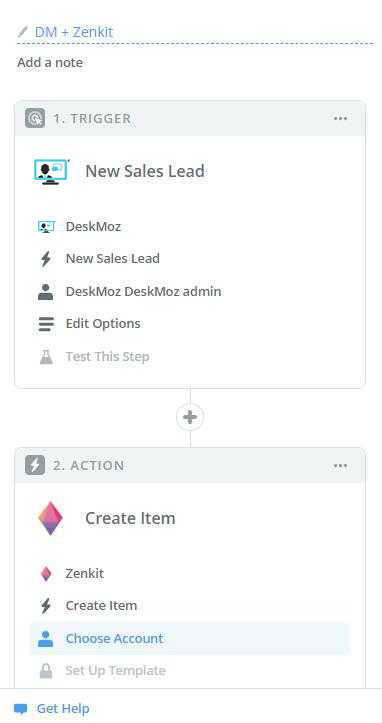The image size is (382, 723).
Task: Click the trigger step header icon
Action: coord(35,119)
